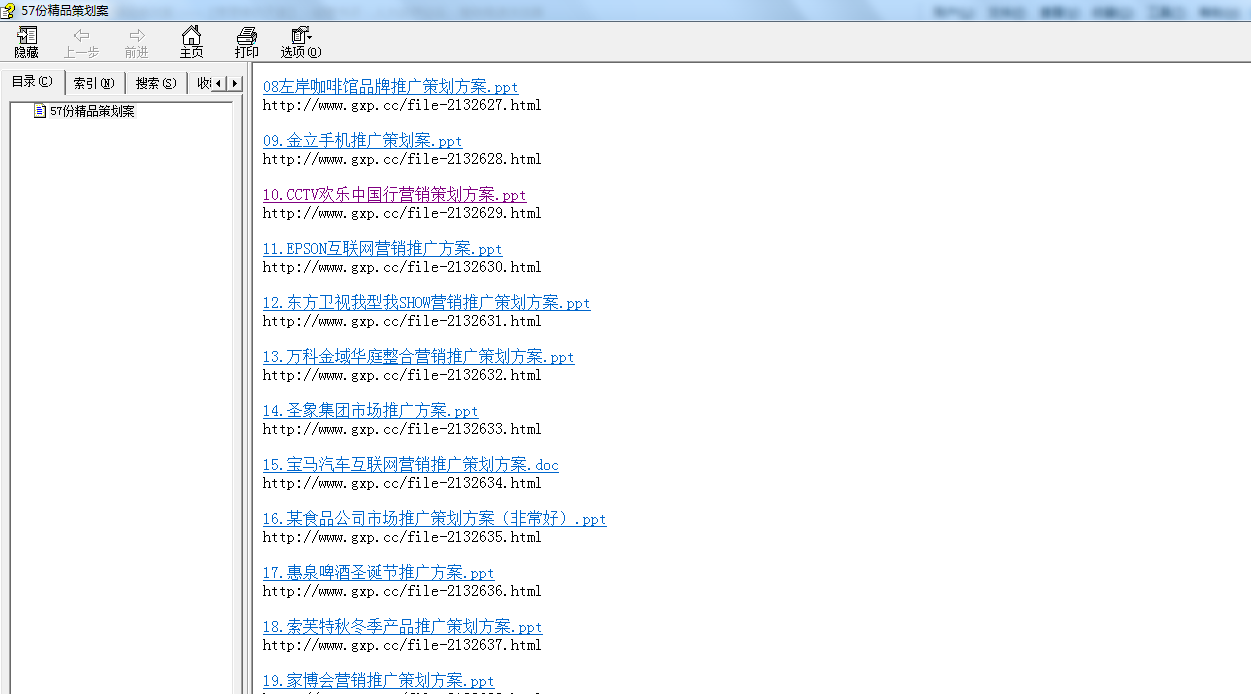Click the 57份精品策划案 window title text
The image size is (1251, 694).
click(x=65, y=10)
